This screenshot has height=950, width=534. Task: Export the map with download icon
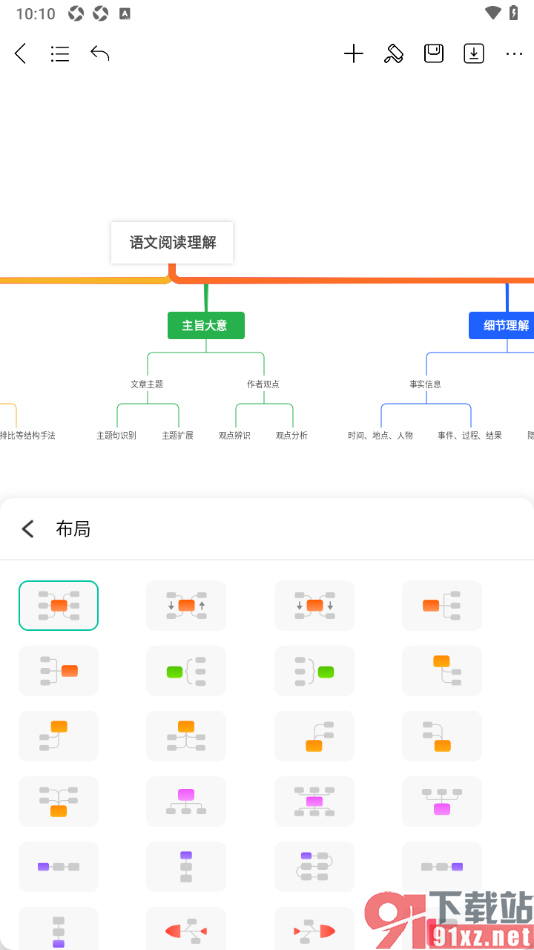click(x=474, y=54)
